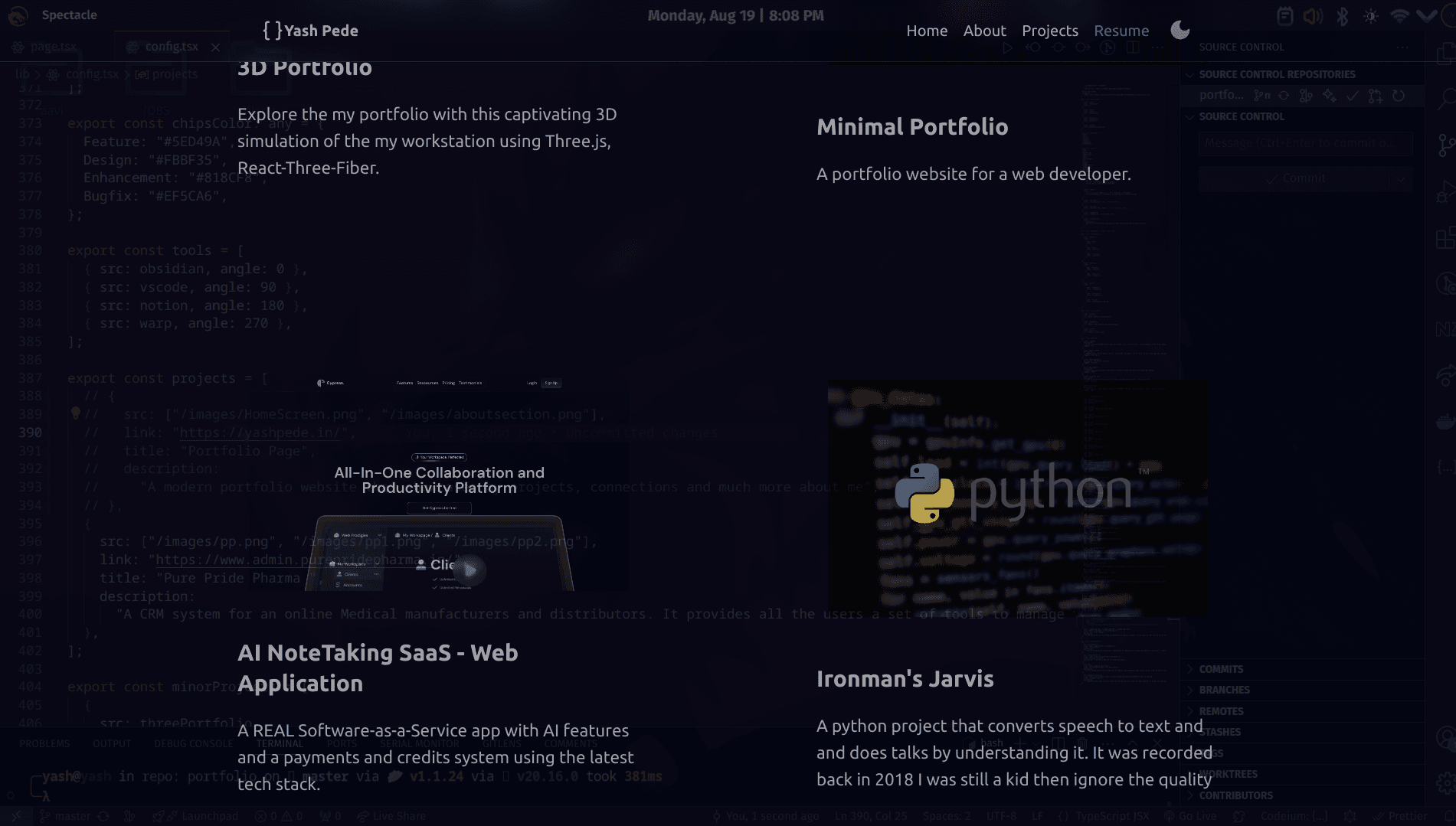
Task: Collapse the Source Control Repositories section
Action: click(x=1189, y=74)
